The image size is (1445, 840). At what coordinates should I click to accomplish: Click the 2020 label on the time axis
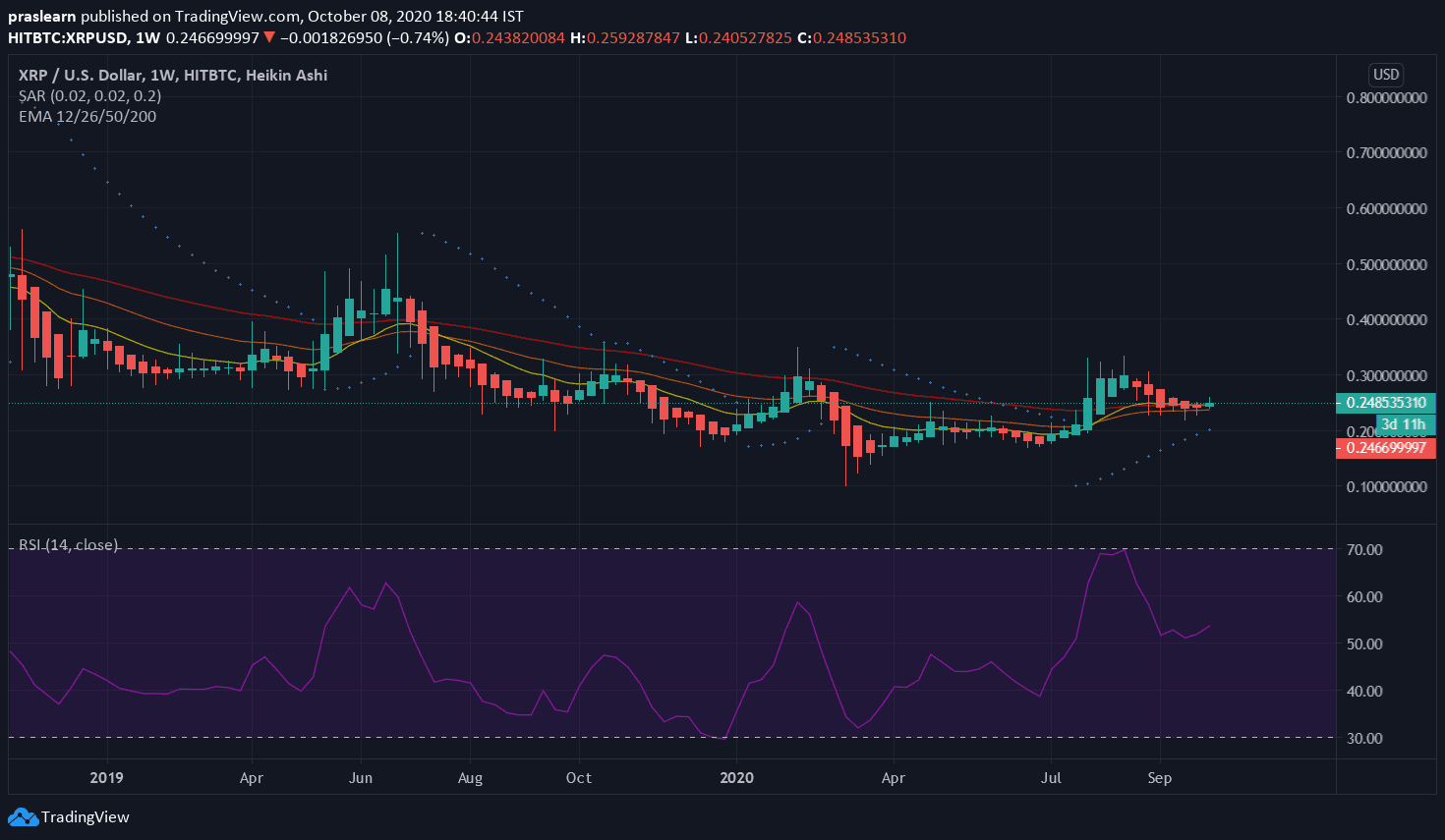[x=736, y=777]
